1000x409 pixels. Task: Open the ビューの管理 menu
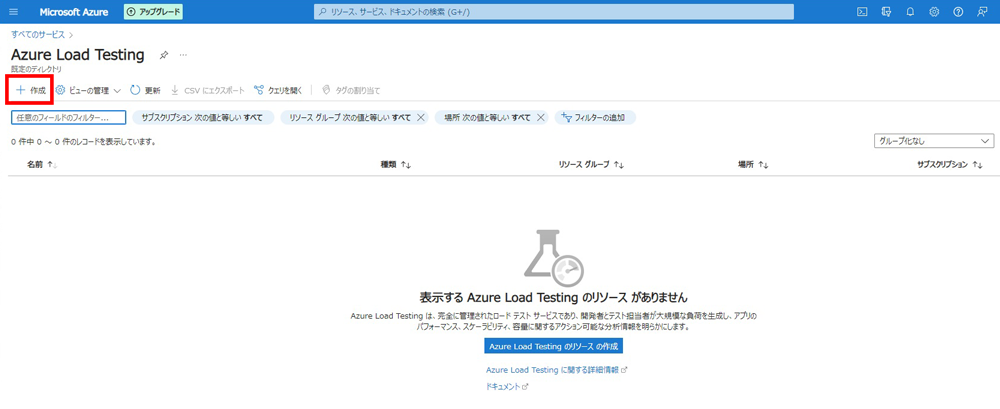[89, 91]
